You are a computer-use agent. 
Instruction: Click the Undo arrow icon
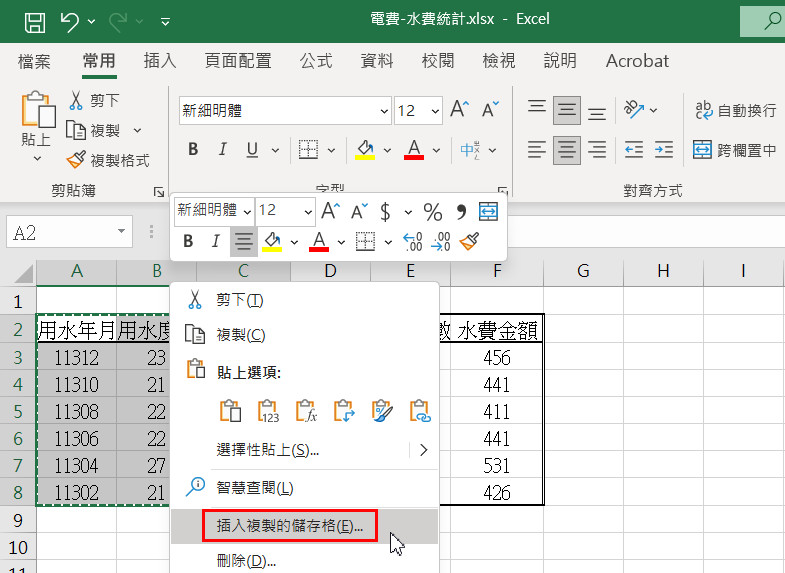pos(69,20)
